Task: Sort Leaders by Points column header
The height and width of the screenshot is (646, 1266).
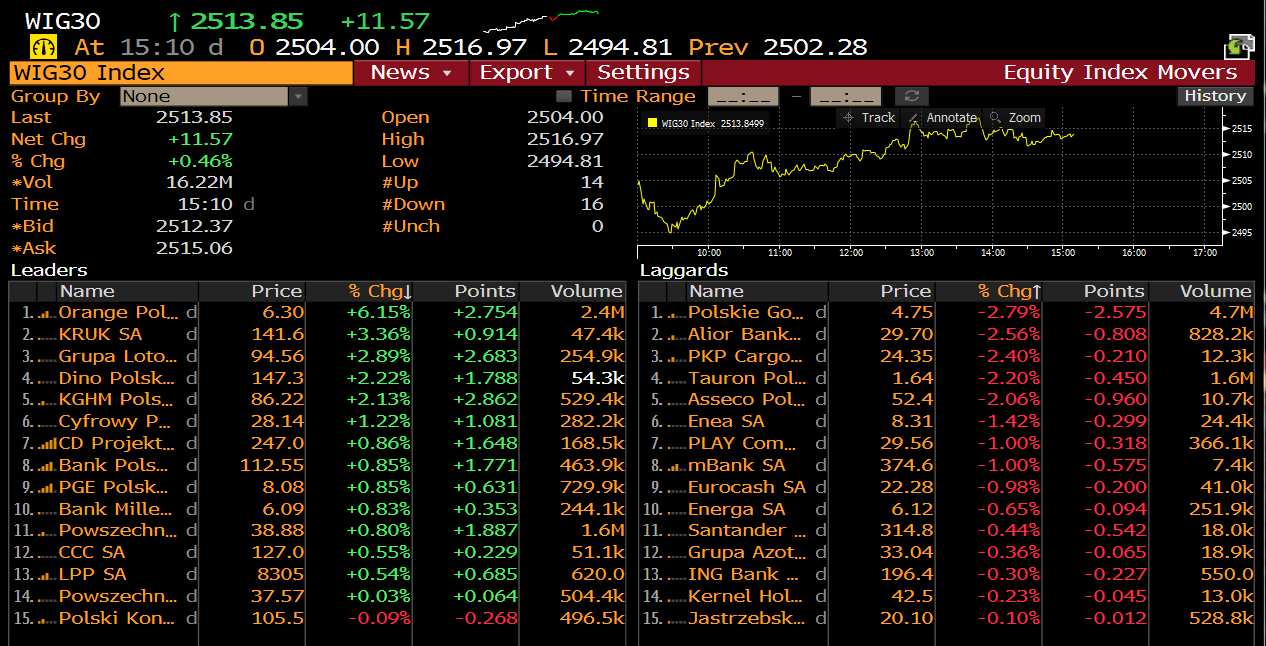Action: point(466,291)
